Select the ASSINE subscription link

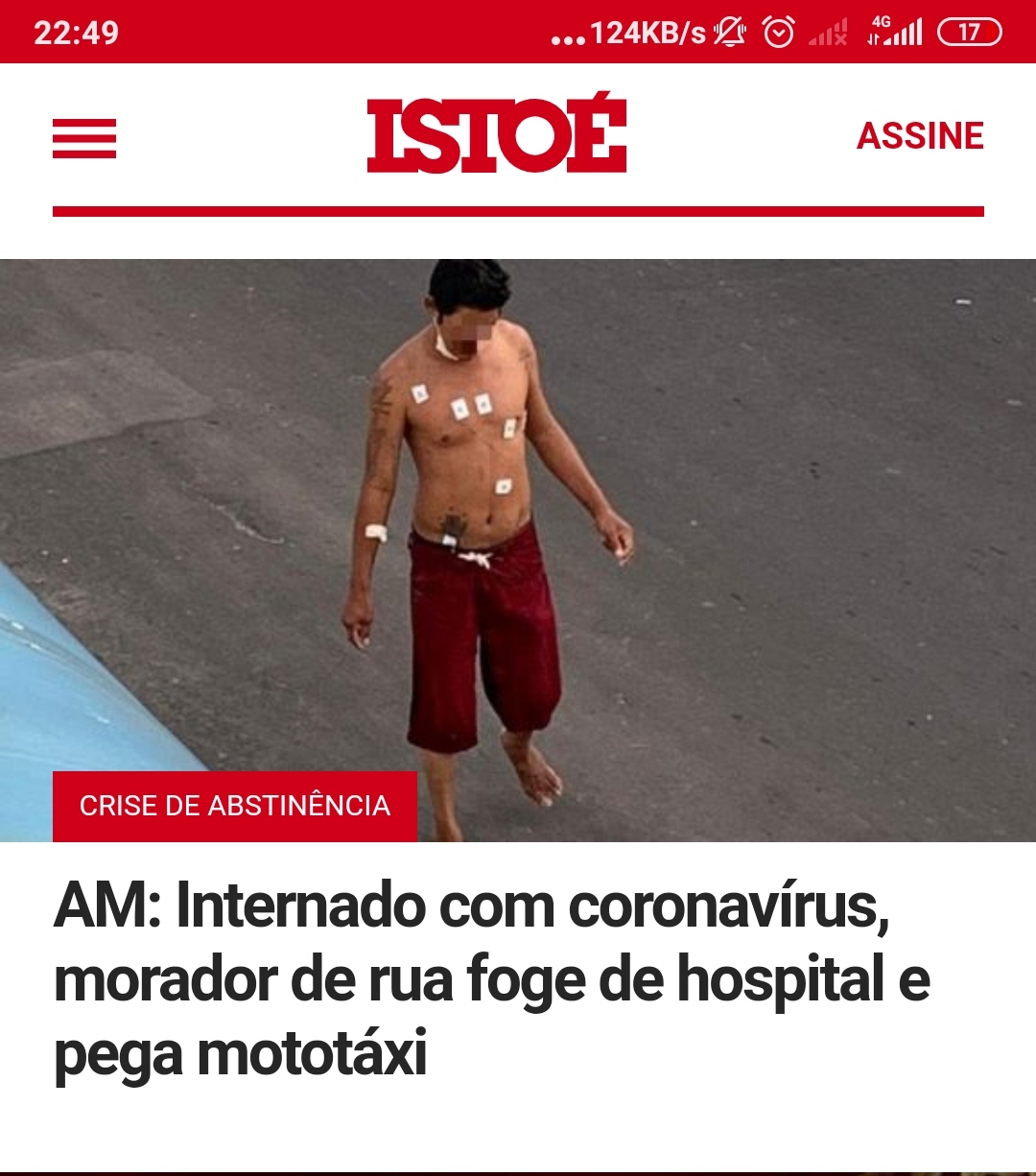coord(920,136)
